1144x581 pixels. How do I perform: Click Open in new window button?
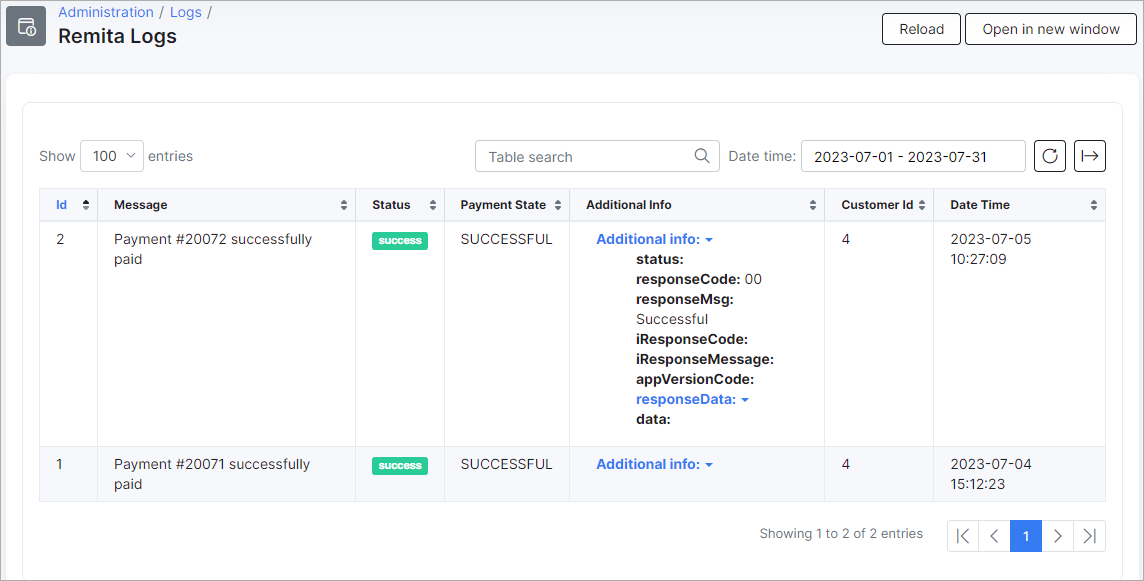pyautogui.click(x=1051, y=29)
